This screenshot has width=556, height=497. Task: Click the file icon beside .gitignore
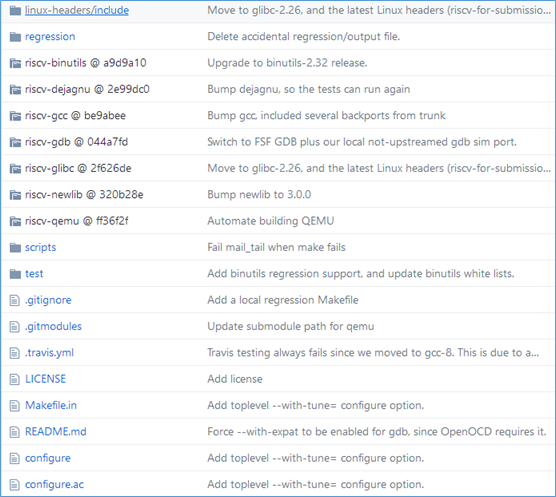click(x=15, y=300)
